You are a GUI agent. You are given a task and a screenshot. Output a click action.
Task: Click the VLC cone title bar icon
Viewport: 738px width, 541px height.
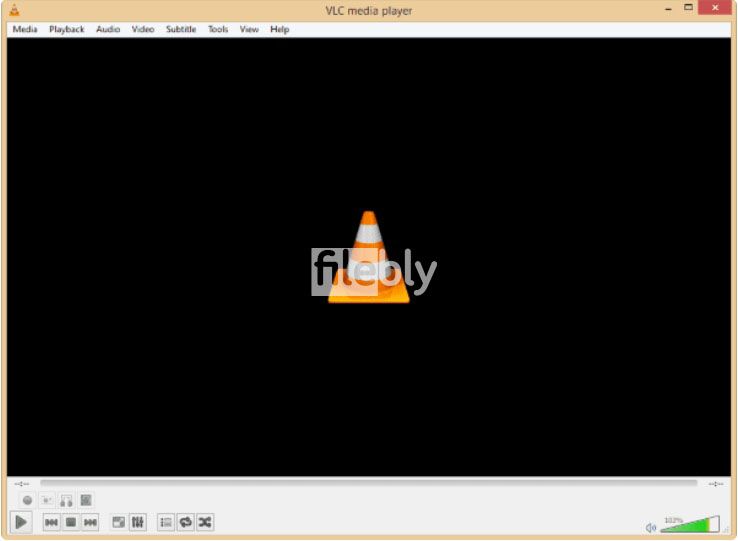[15, 10]
